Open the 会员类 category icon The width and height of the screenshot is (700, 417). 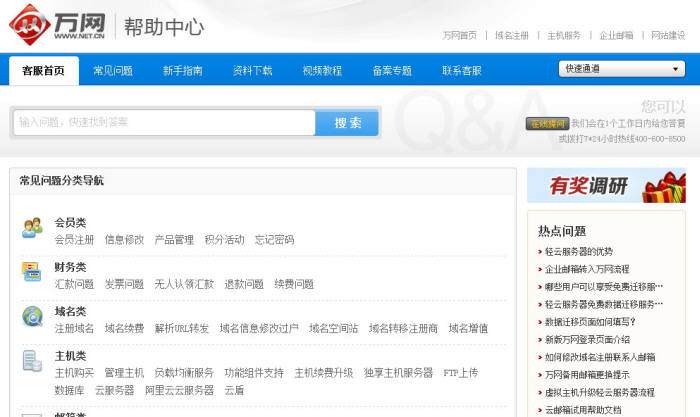[32, 228]
